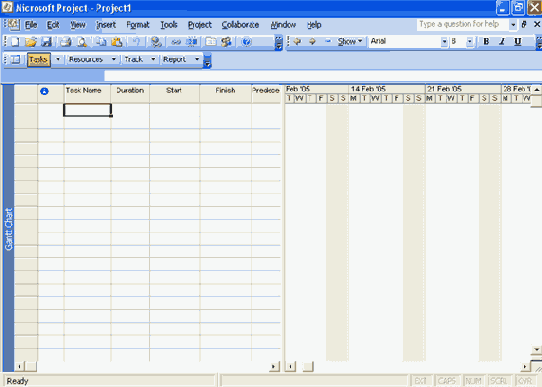The width and height of the screenshot is (542, 387).
Task: Save the project with the floppy disk icon
Action: pyautogui.click(x=46, y=42)
